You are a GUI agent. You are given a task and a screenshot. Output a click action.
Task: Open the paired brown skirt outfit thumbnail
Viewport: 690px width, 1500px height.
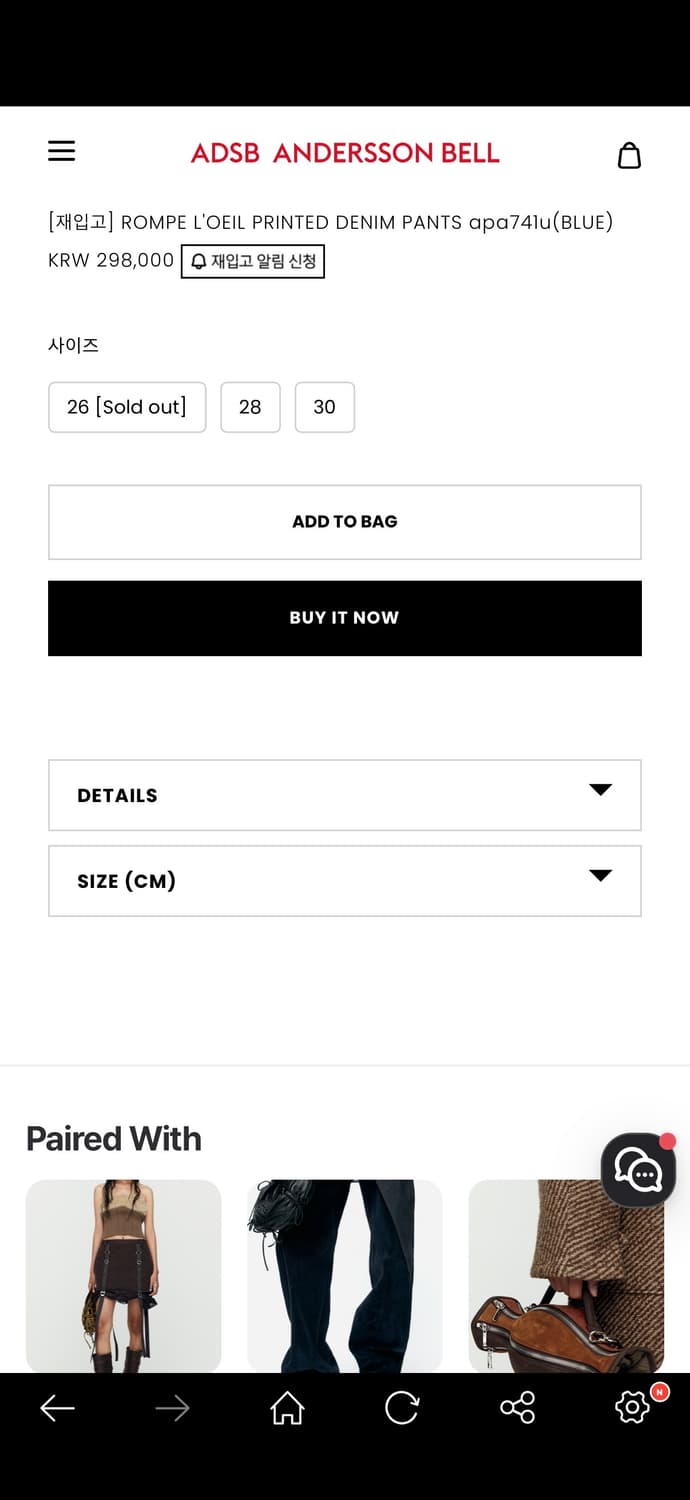click(x=123, y=1275)
